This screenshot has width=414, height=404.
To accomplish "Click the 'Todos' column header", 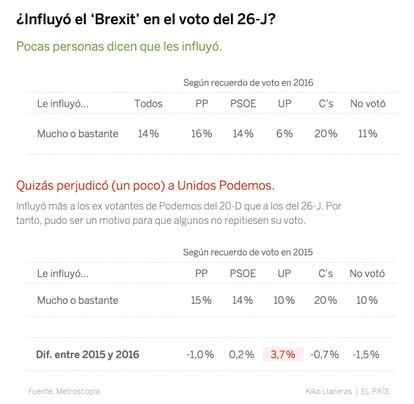I will pyautogui.click(x=148, y=104).
